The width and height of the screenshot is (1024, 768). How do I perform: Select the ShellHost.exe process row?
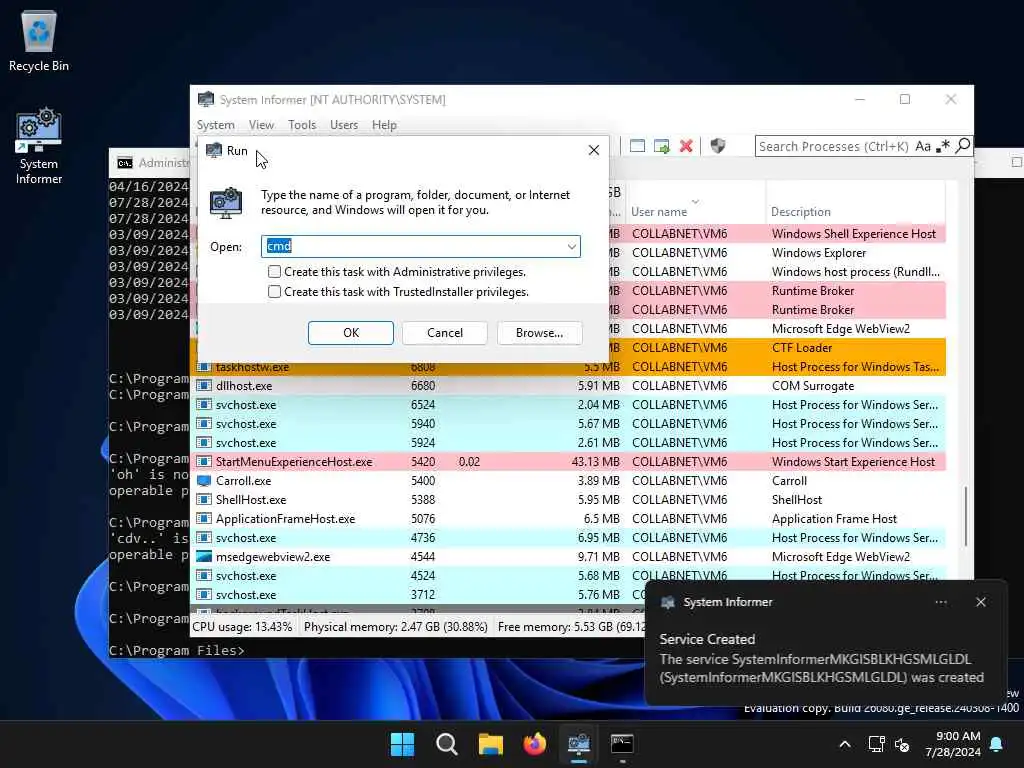[x=568, y=500]
